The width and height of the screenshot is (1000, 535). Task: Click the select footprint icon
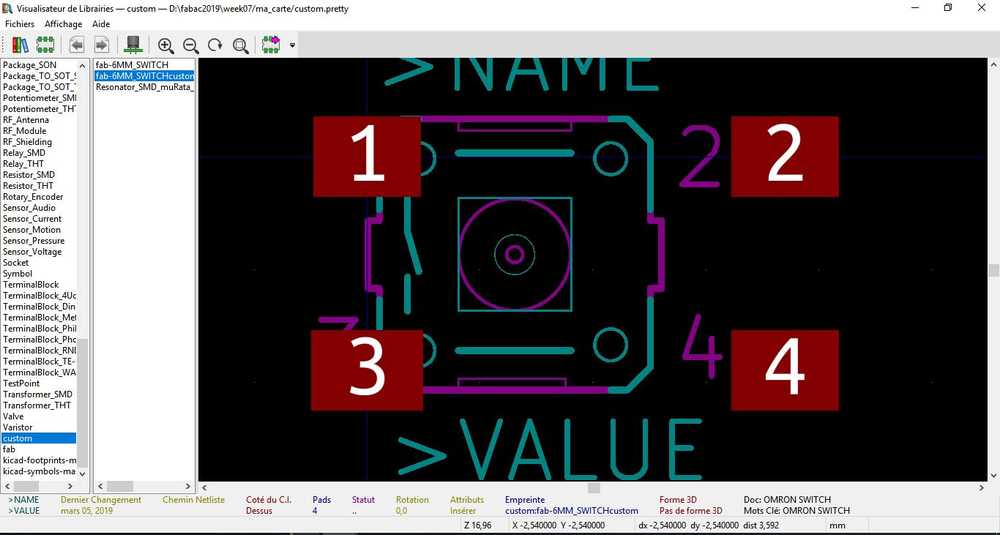coord(45,45)
